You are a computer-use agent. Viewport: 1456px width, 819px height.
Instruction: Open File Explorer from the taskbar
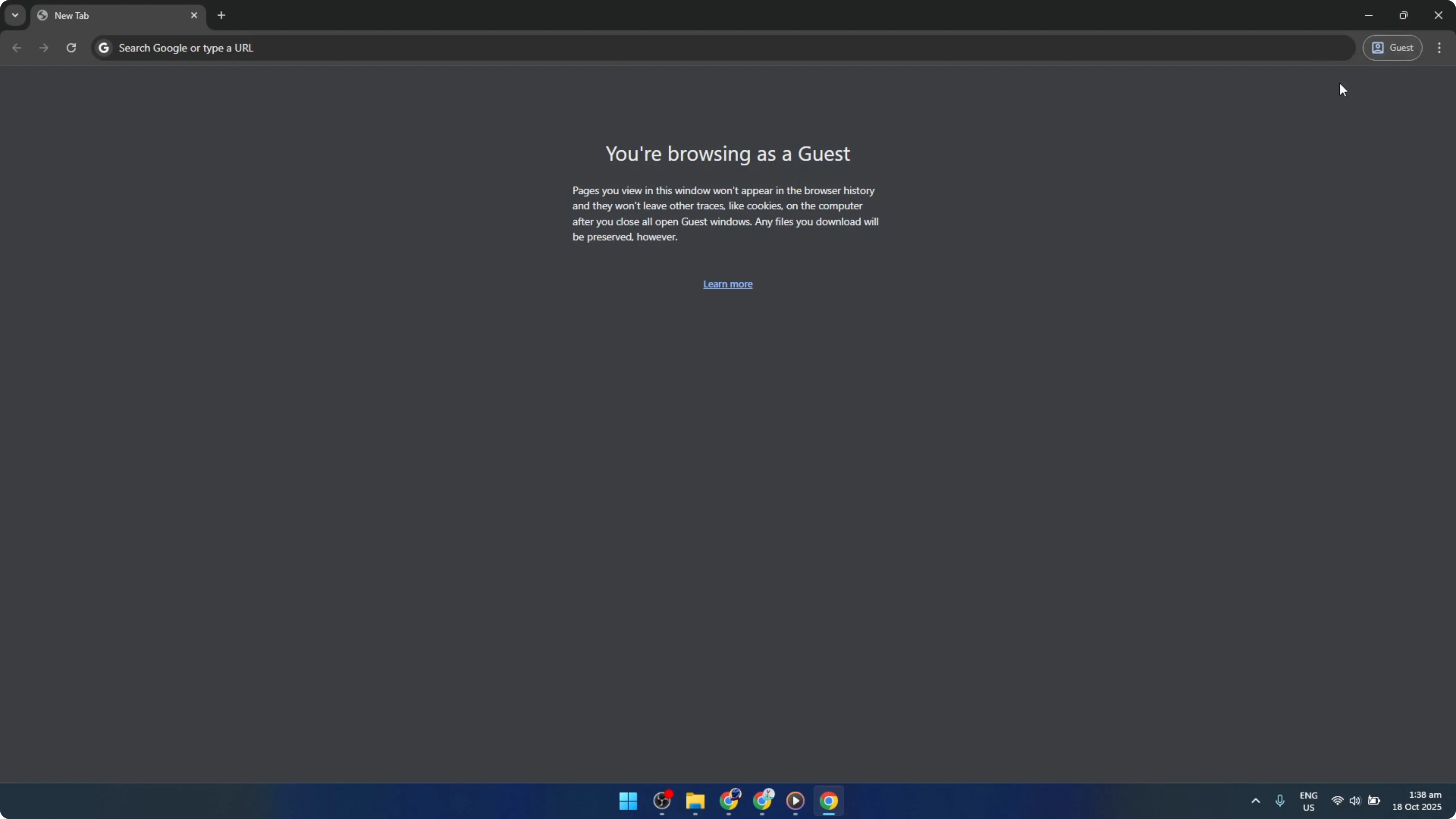tap(695, 802)
